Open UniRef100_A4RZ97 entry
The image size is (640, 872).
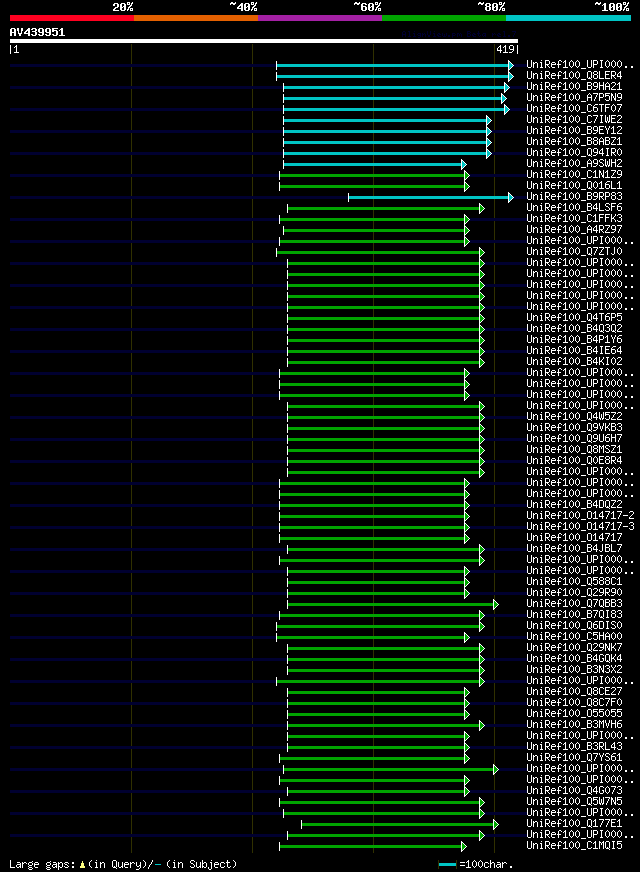click(x=574, y=230)
